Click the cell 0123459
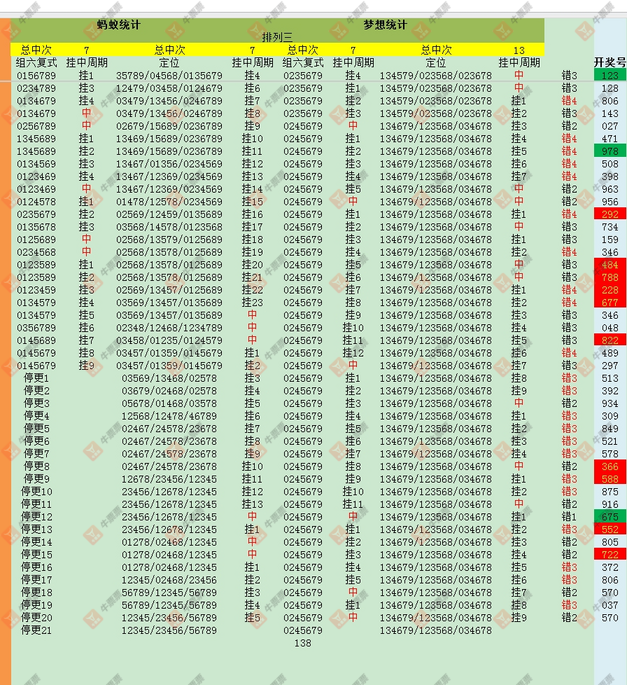The width and height of the screenshot is (627, 685). tap(36, 290)
